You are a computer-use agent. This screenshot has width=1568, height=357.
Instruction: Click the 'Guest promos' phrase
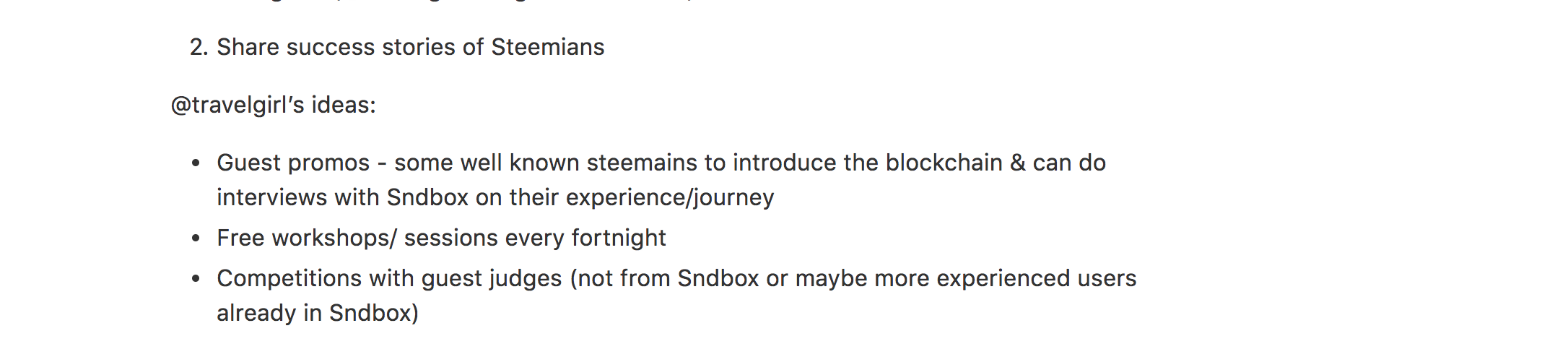pyautogui.click(x=293, y=163)
